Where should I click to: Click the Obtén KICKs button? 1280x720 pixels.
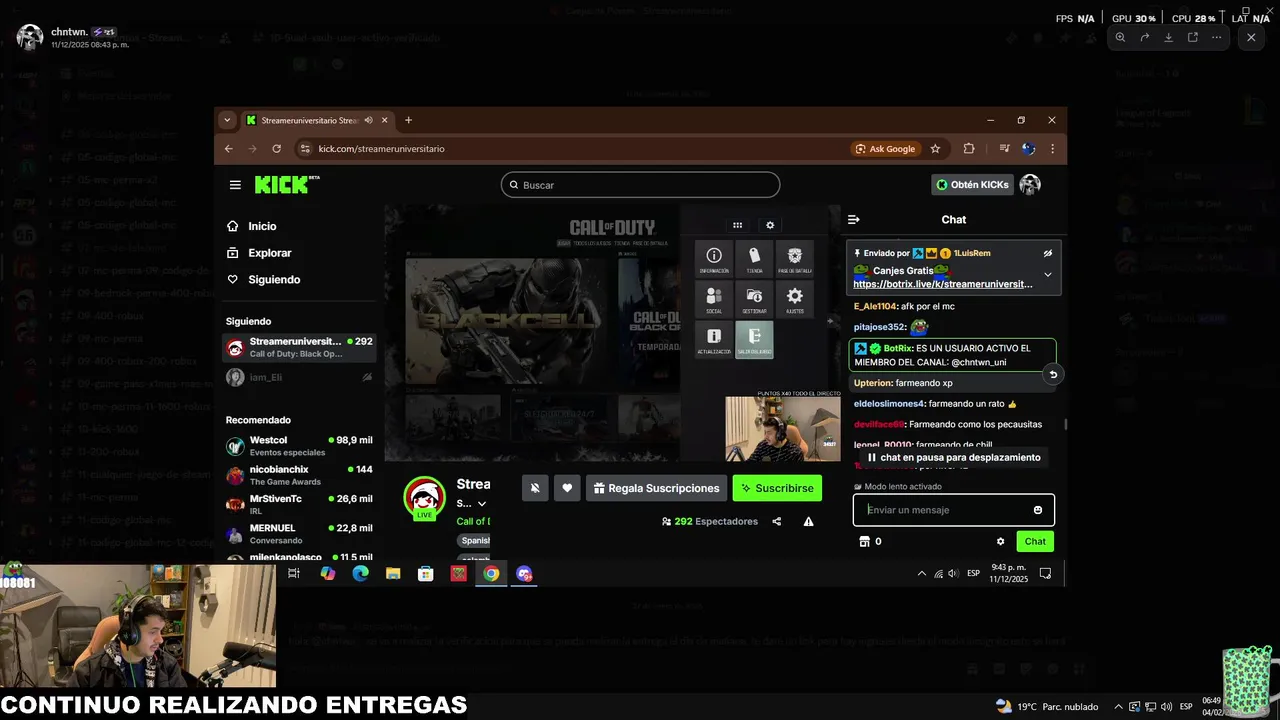point(972,184)
